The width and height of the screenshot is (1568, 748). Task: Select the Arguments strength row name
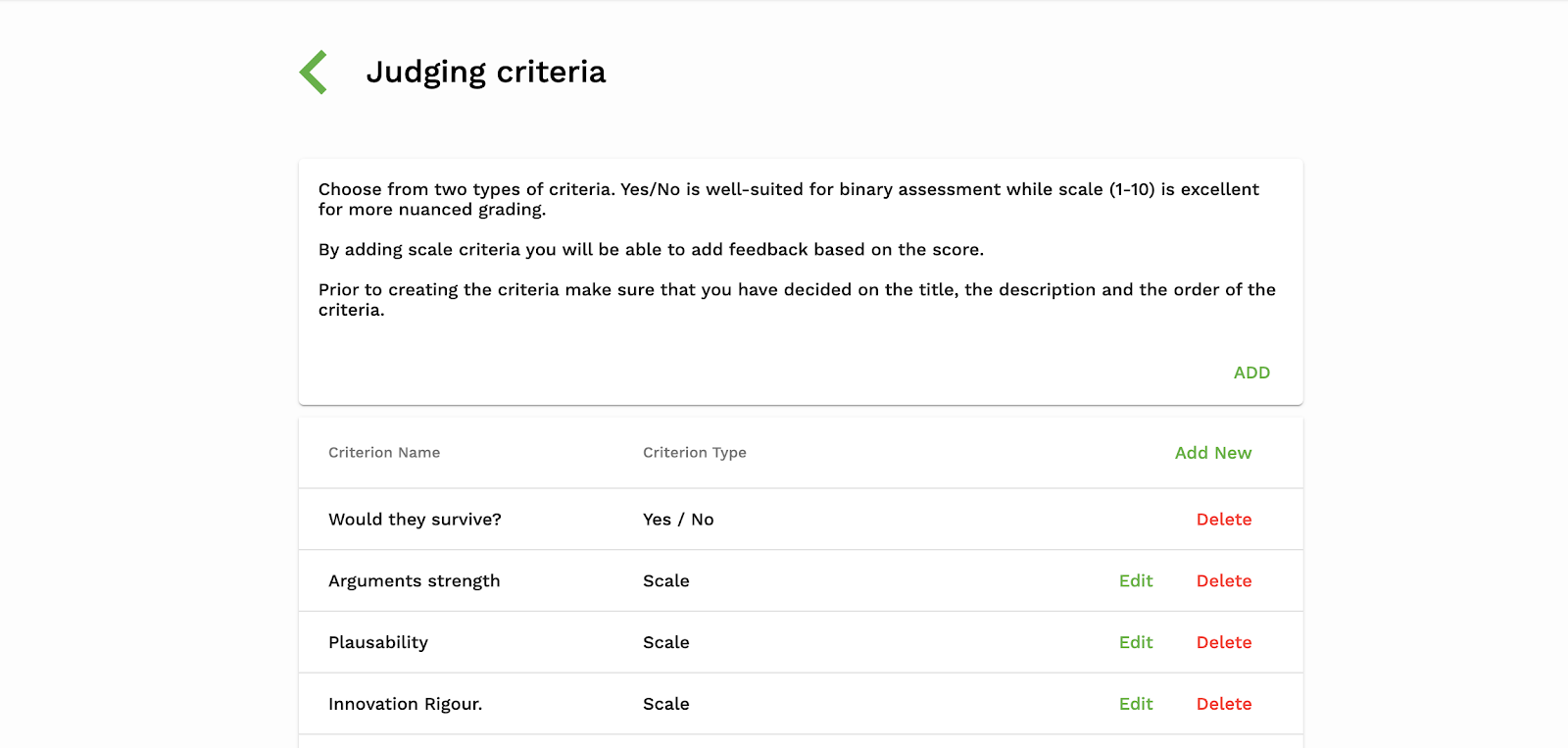(x=414, y=581)
